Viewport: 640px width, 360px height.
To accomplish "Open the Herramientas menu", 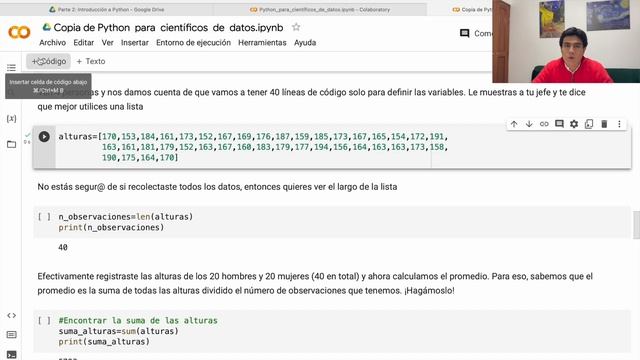I will coord(262,42).
